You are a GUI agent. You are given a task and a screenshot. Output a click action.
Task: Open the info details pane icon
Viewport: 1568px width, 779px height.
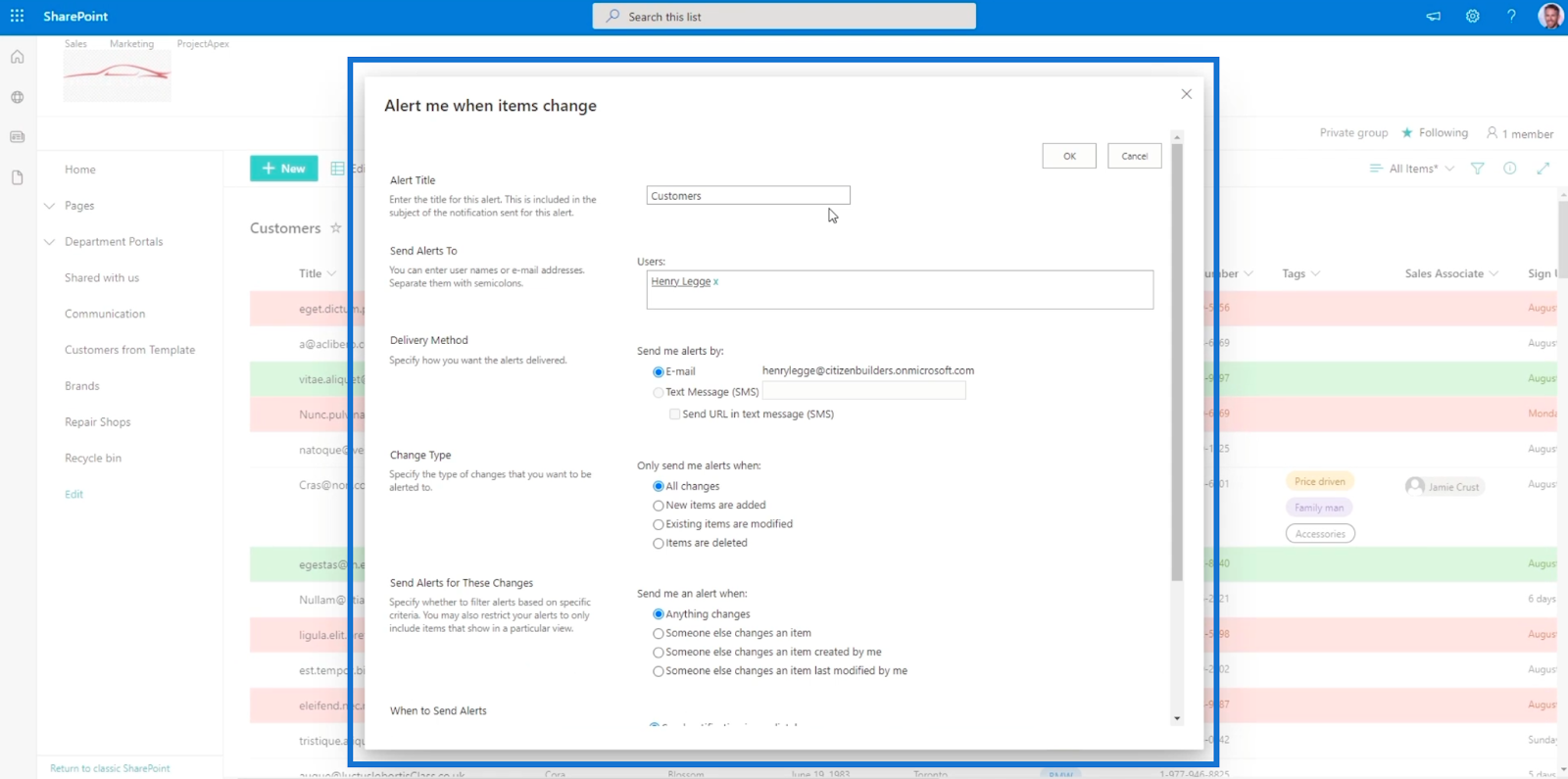(1509, 169)
